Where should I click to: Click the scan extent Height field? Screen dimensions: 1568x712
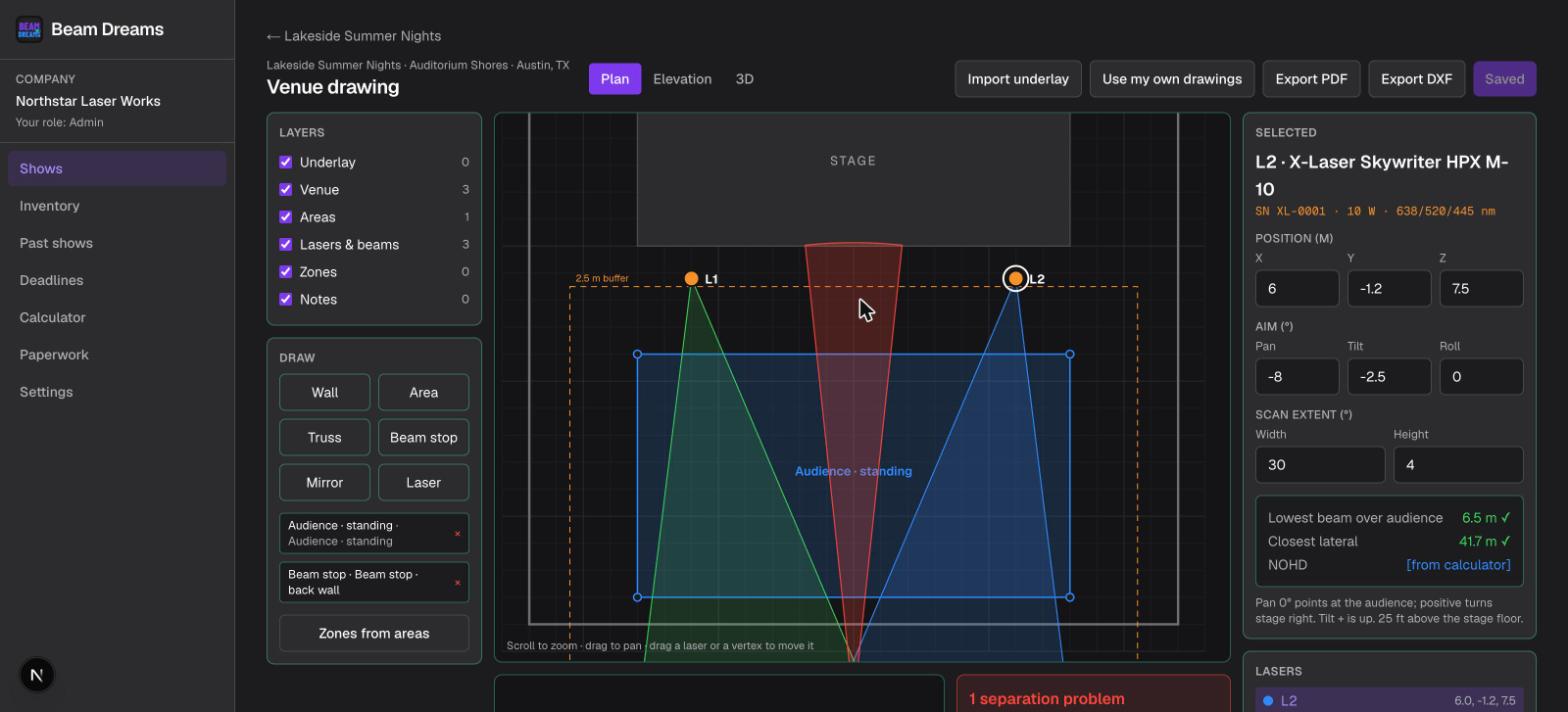click(1458, 464)
